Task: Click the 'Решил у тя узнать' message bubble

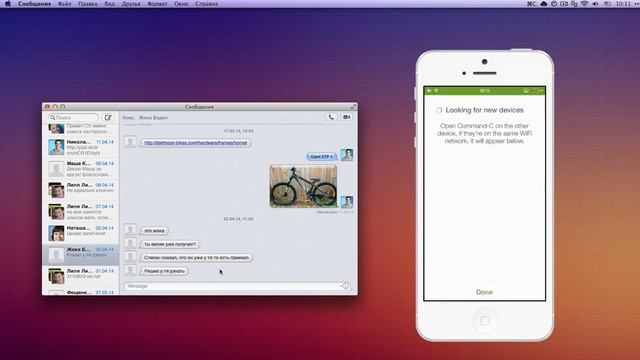Action: [164, 271]
